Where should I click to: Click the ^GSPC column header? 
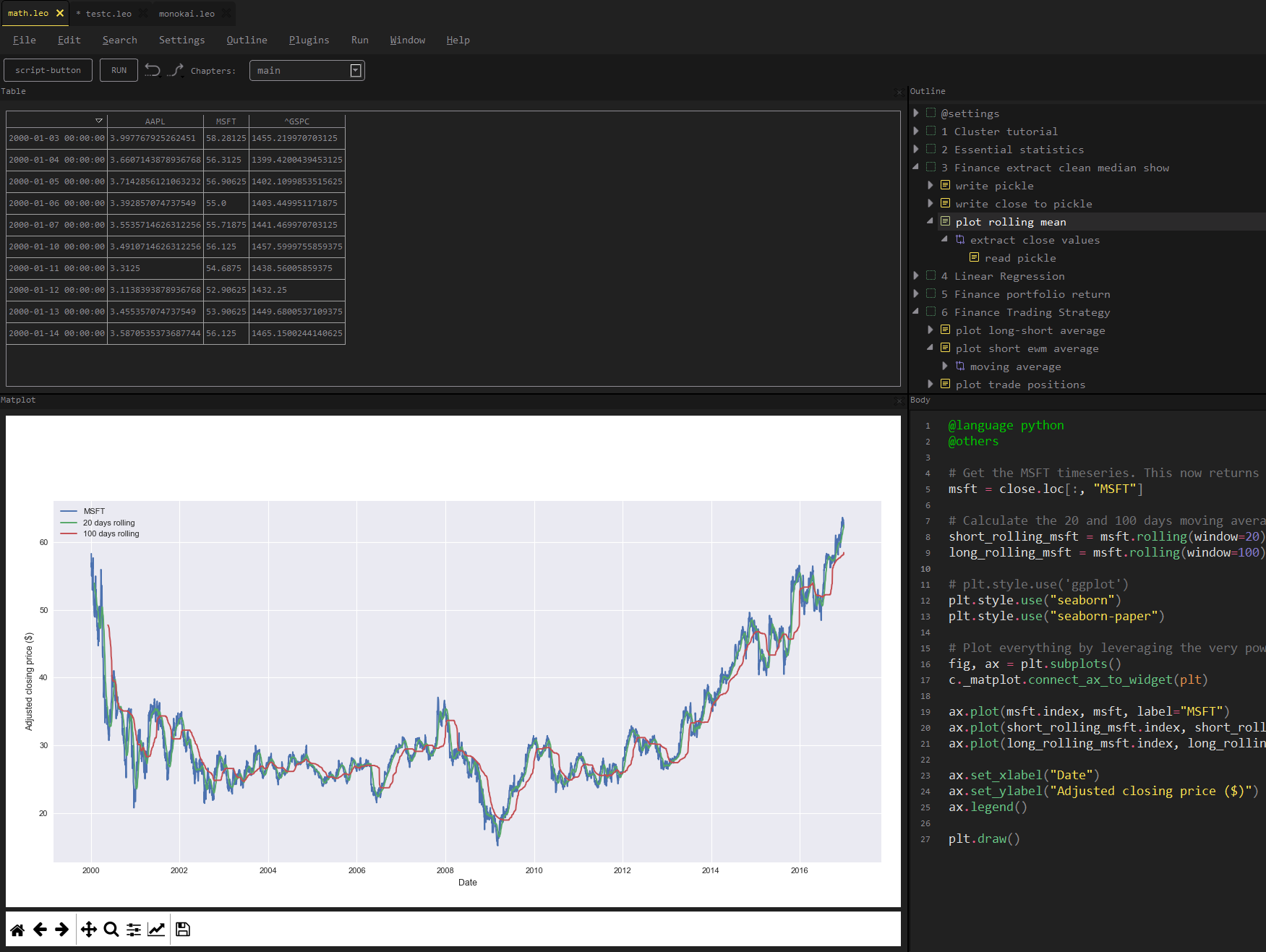297,121
